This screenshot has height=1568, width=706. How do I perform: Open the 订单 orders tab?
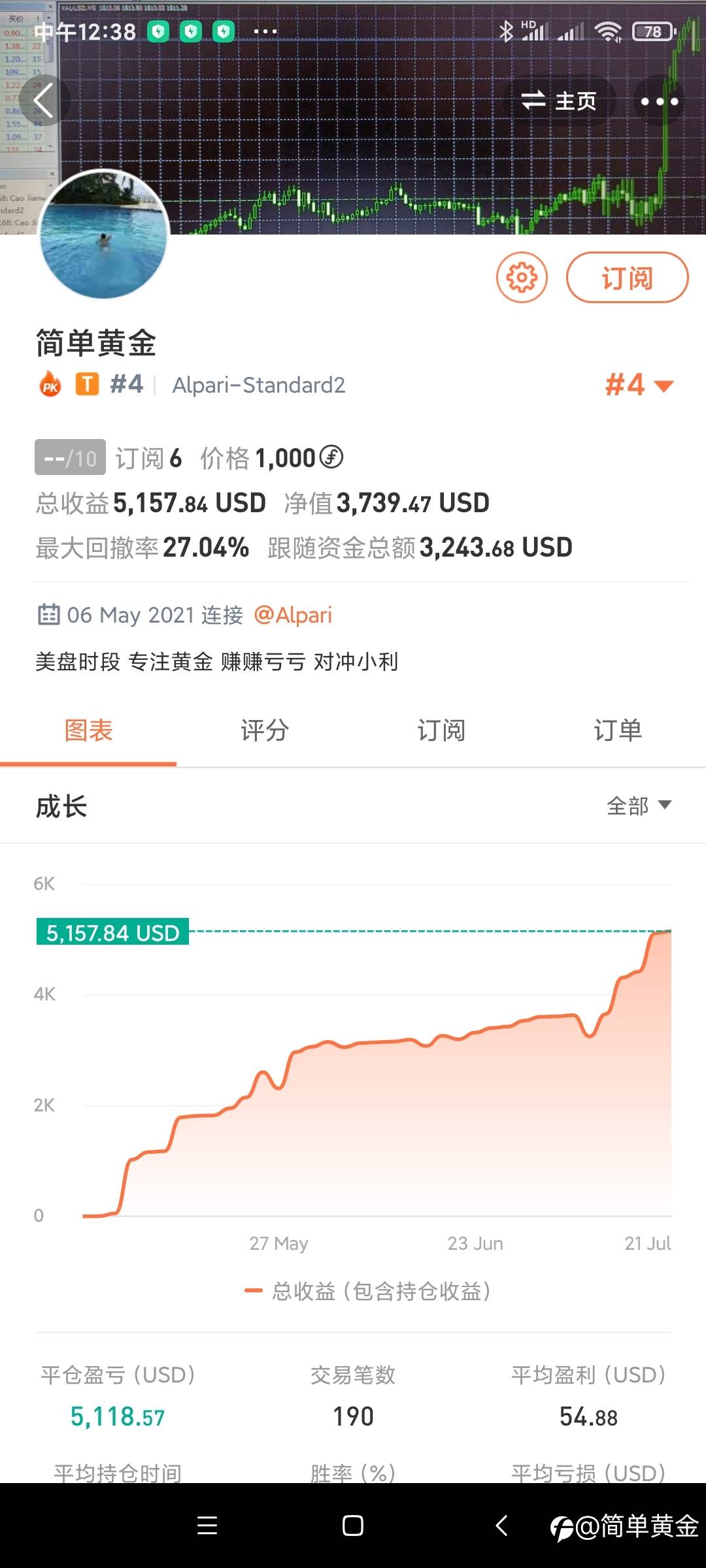tap(617, 730)
